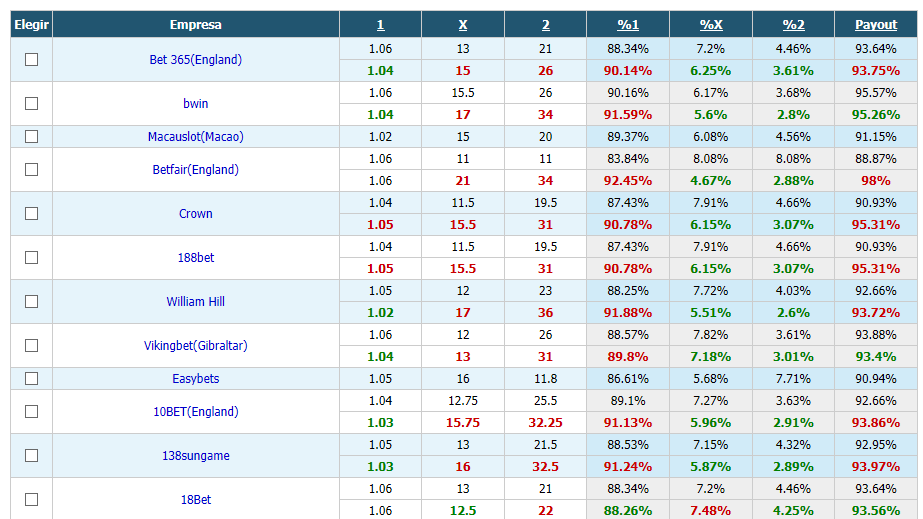Click the Elegir column header
Viewport: 923px width, 519px height.
32,25
